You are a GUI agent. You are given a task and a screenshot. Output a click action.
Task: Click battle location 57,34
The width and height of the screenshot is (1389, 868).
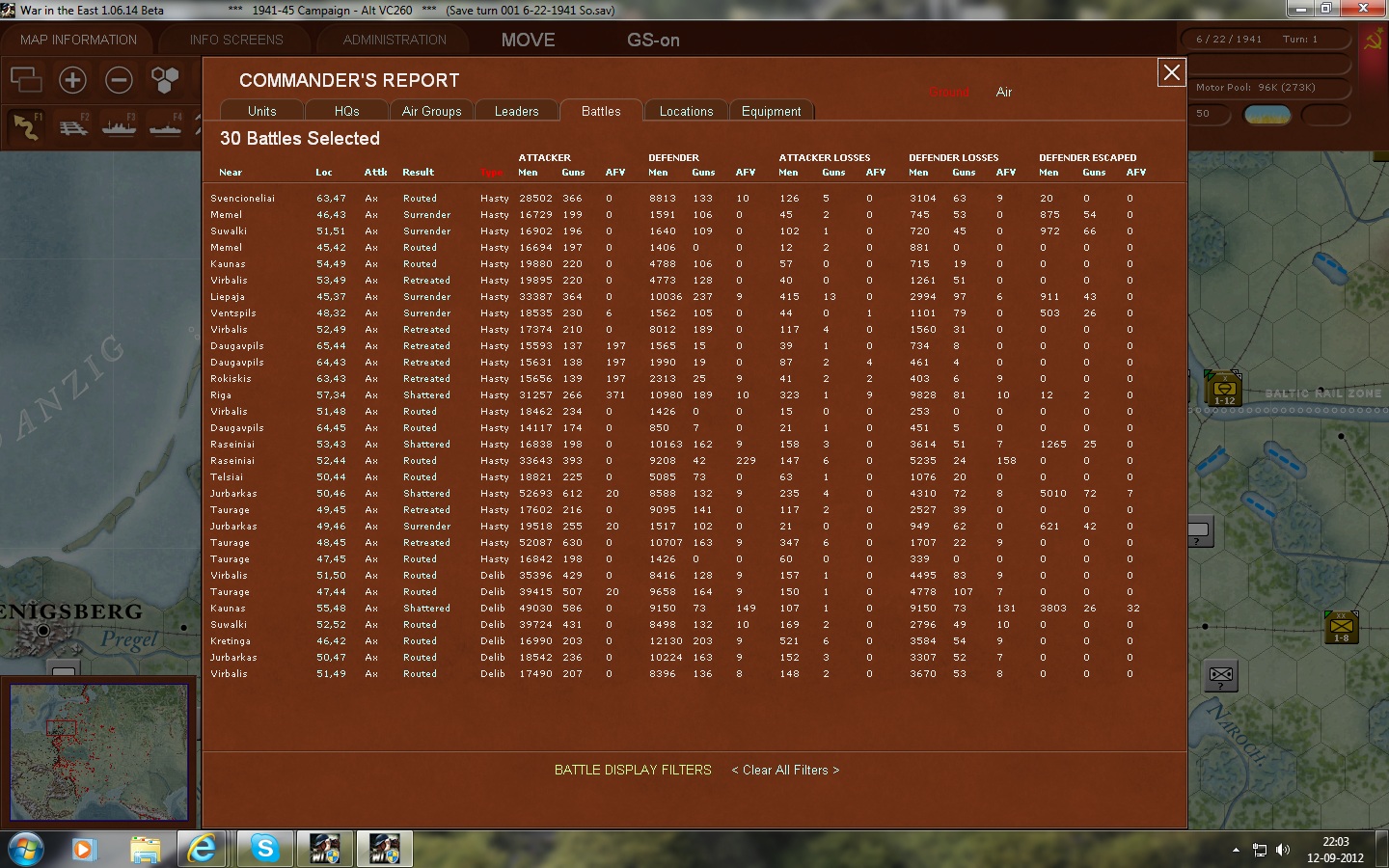point(331,394)
